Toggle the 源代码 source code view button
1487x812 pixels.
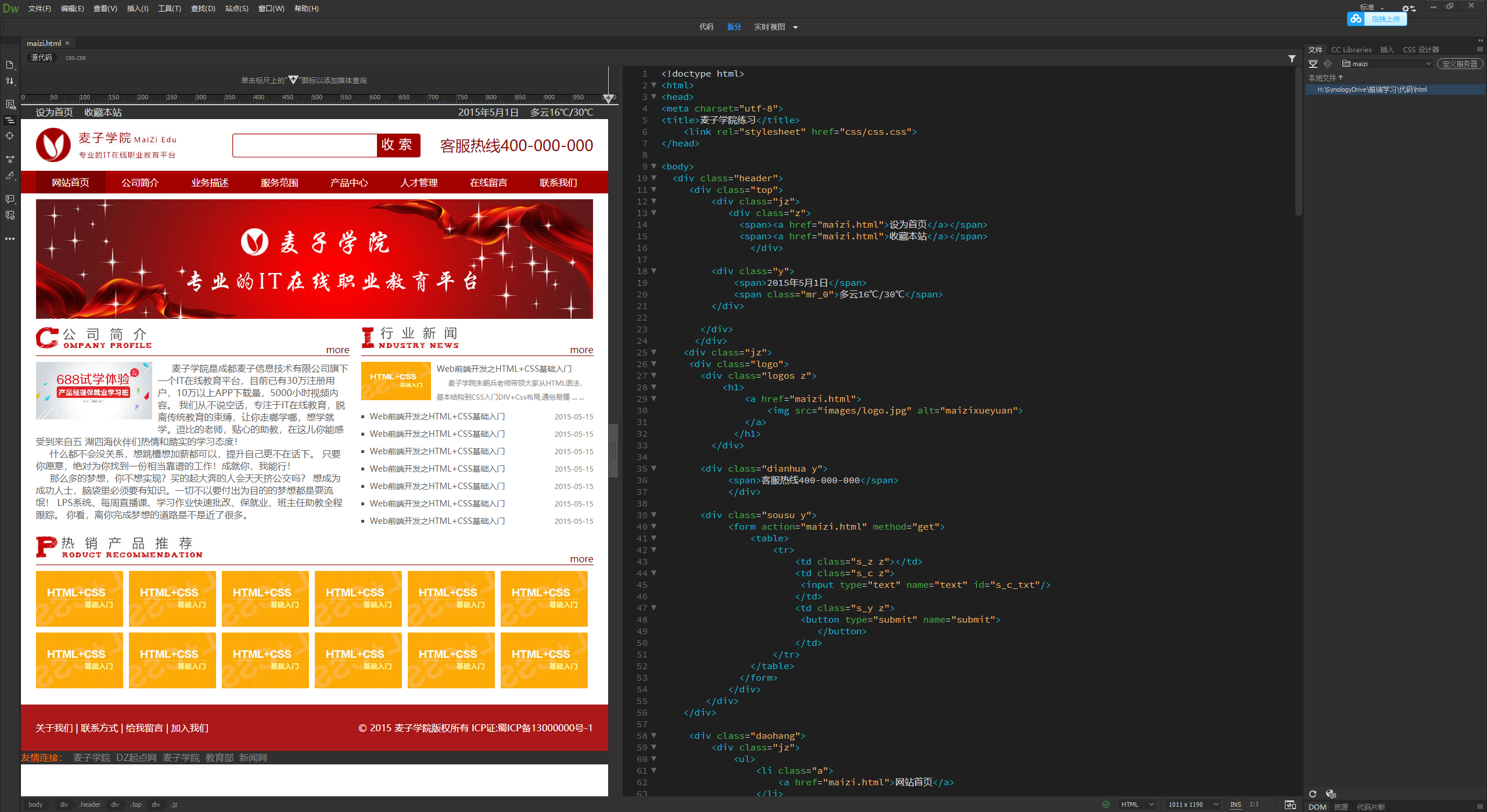[41, 58]
